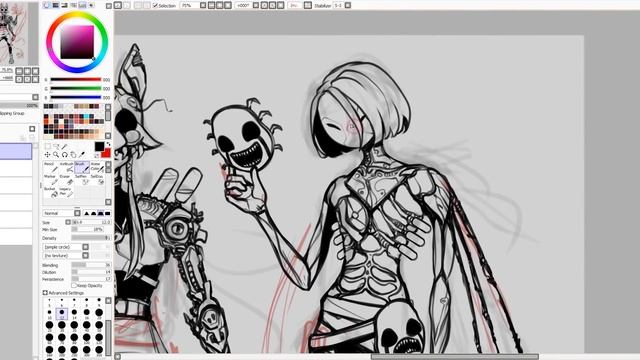Pick brush size preset 50
The image size is (640, 360).
[x=99, y=326]
